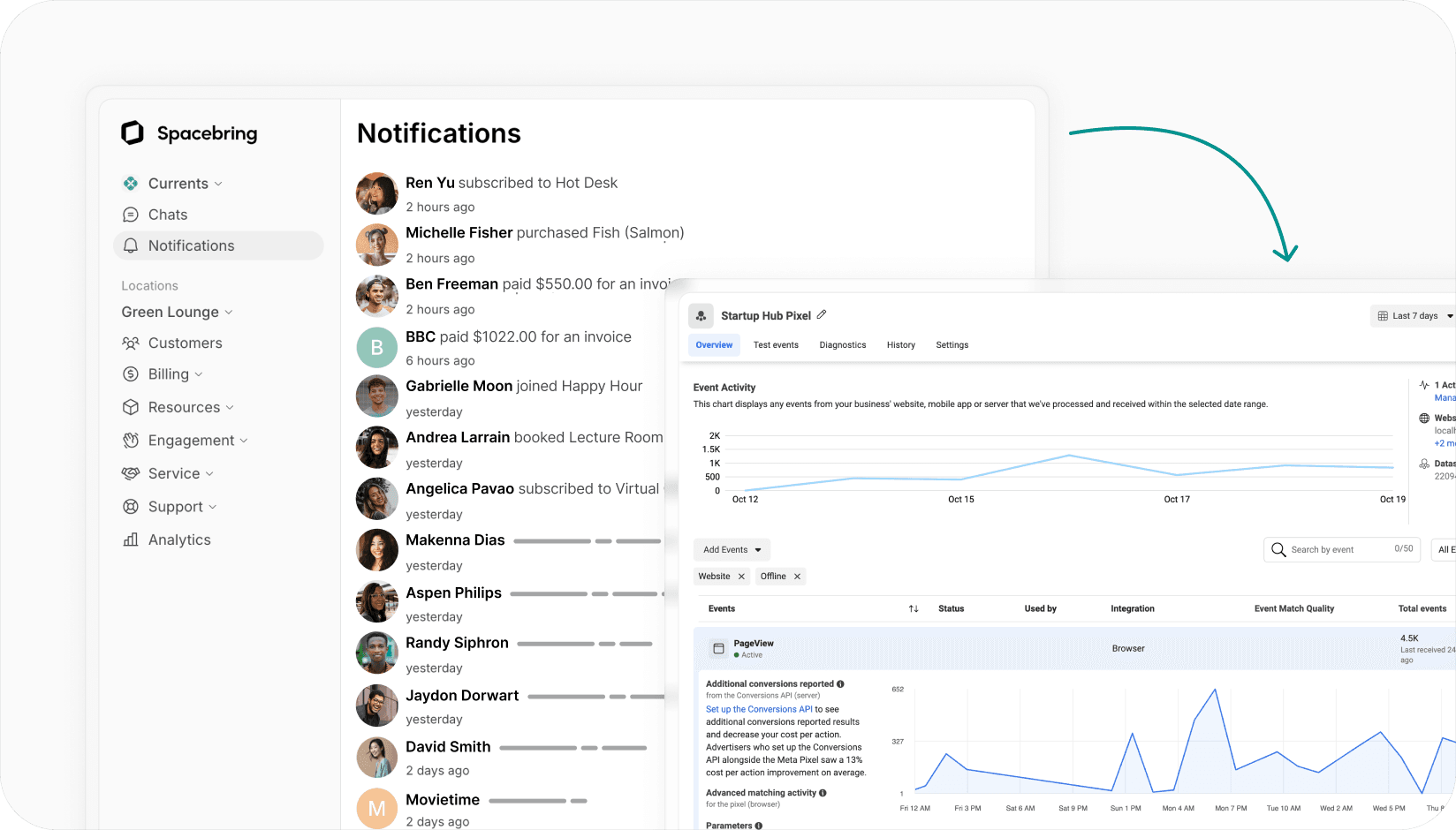Viewport: 1456px width, 830px height.
Task: Switch to the Diagnostics tab
Action: tap(842, 345)
